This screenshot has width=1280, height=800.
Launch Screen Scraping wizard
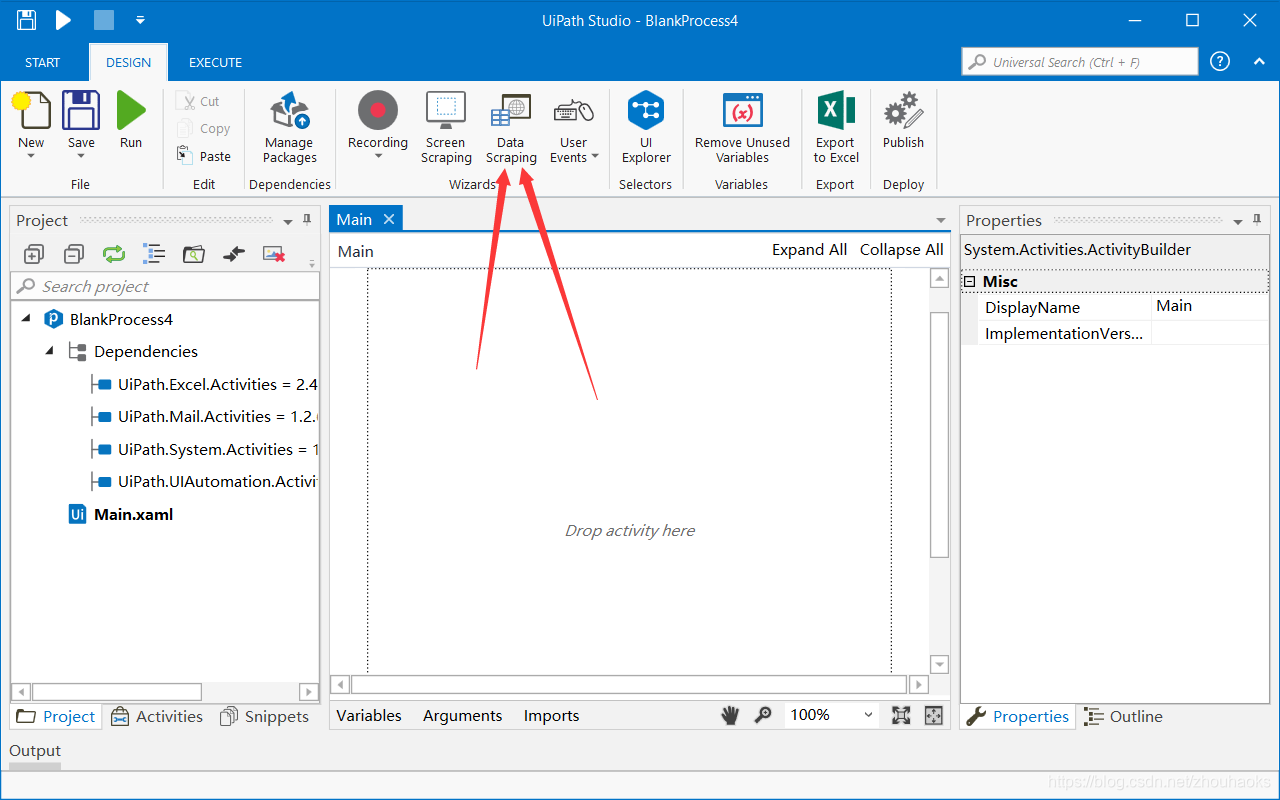pyautogui.click(x=446, y=127)
